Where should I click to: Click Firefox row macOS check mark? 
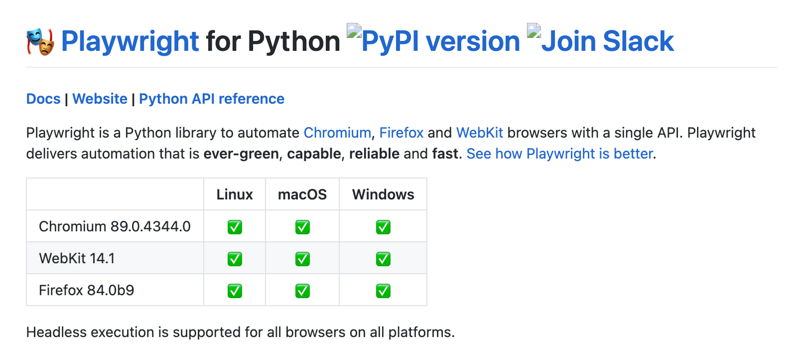pos(303,291)
